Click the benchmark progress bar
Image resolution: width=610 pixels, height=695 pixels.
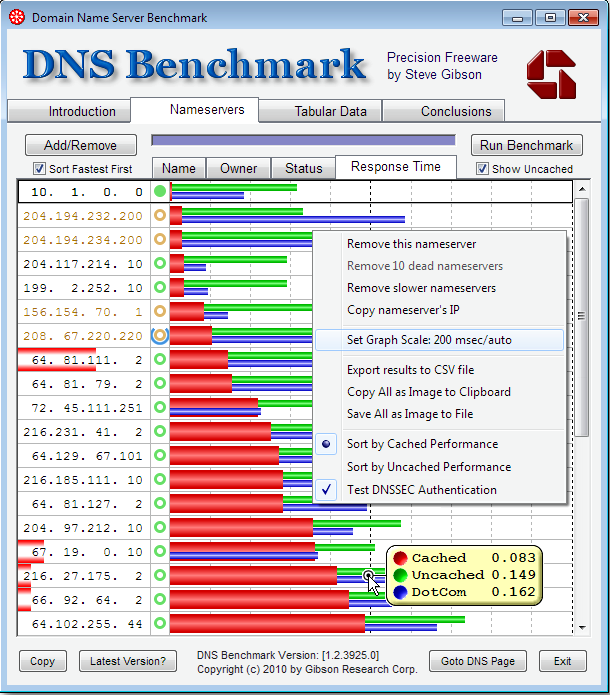[303, 141]
